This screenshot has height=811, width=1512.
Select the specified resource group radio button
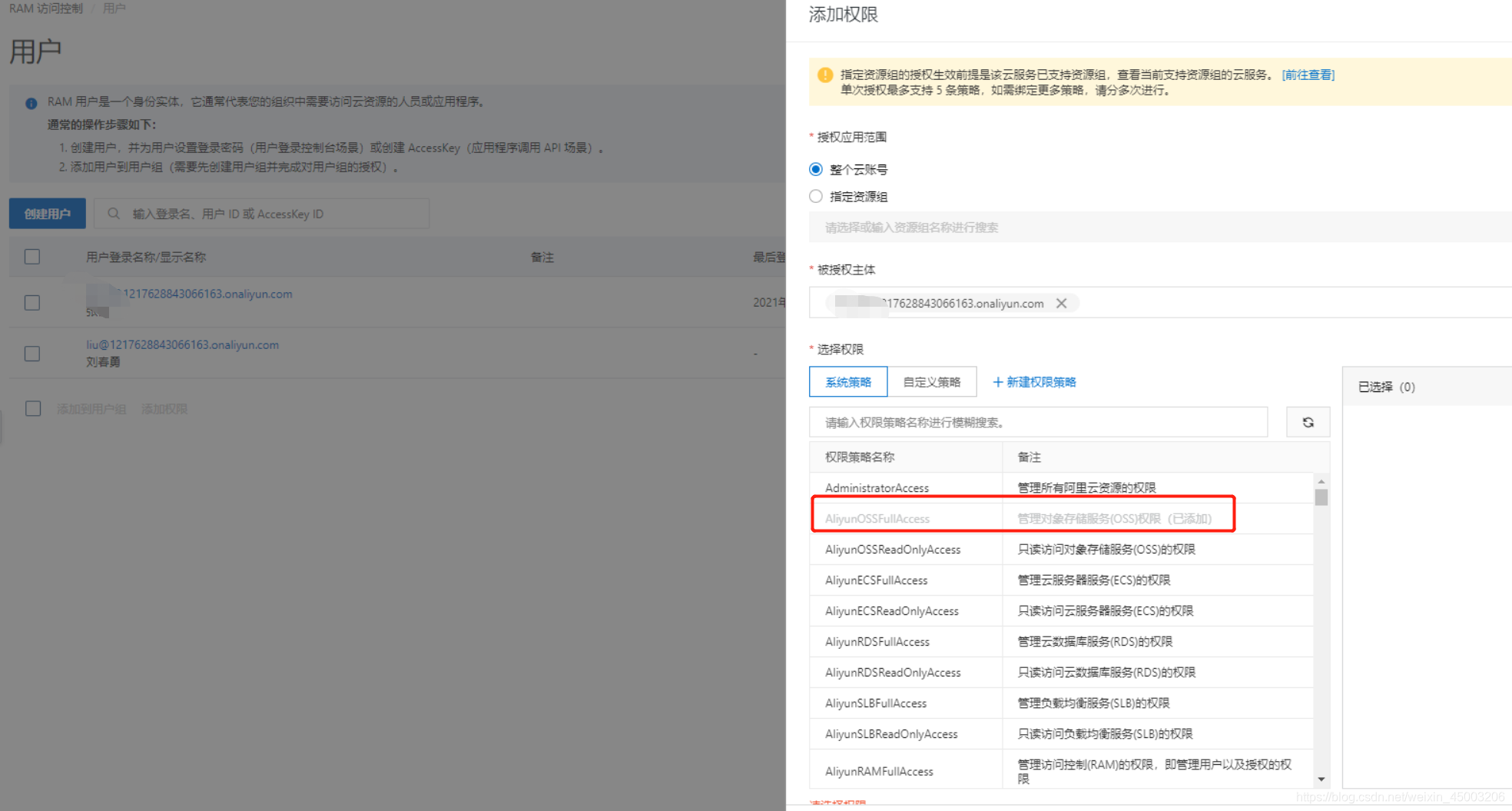click(816, 196)
